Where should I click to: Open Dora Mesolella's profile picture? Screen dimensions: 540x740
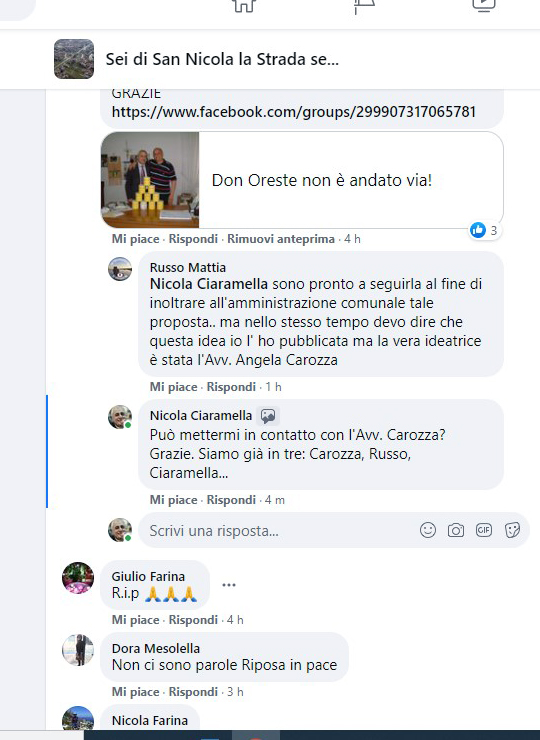78,650
